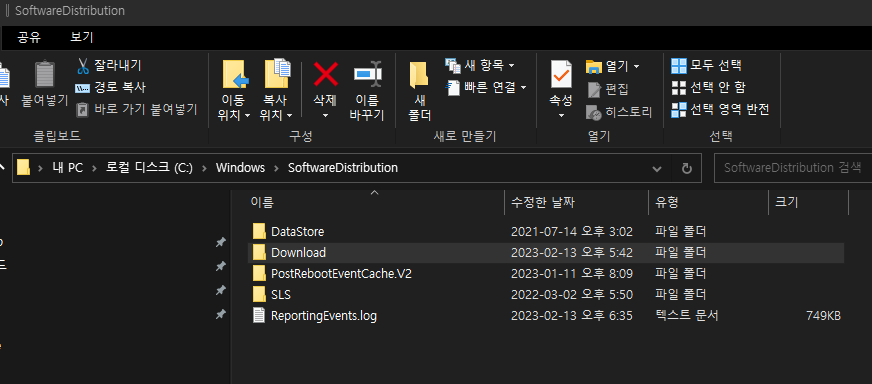Viewport: 872px width, 384px height.
Task: Click the 749KB size of ReportingEvents.log
Action: (823, 316)
